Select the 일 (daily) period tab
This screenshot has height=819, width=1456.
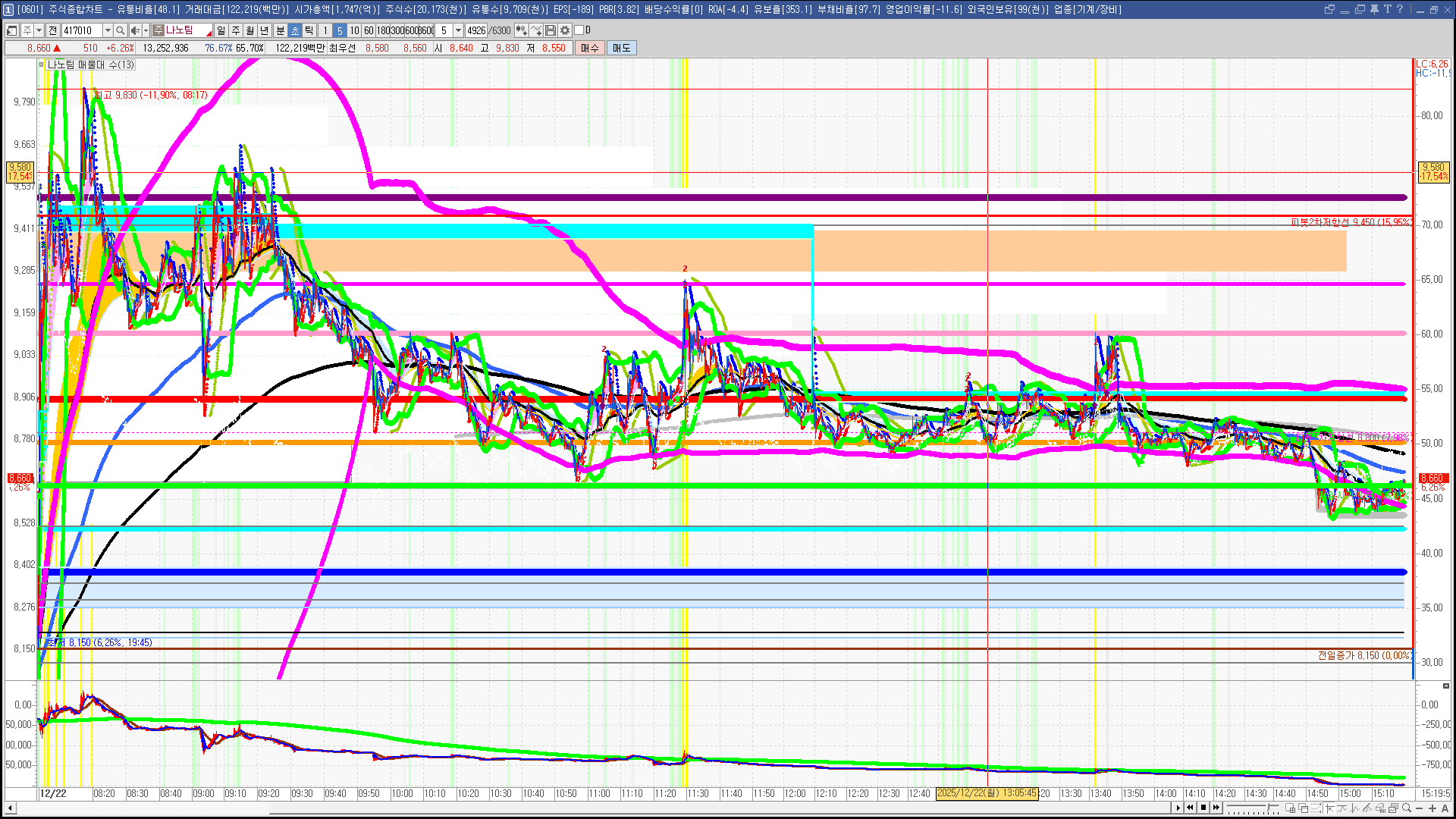tap(221, 30)
